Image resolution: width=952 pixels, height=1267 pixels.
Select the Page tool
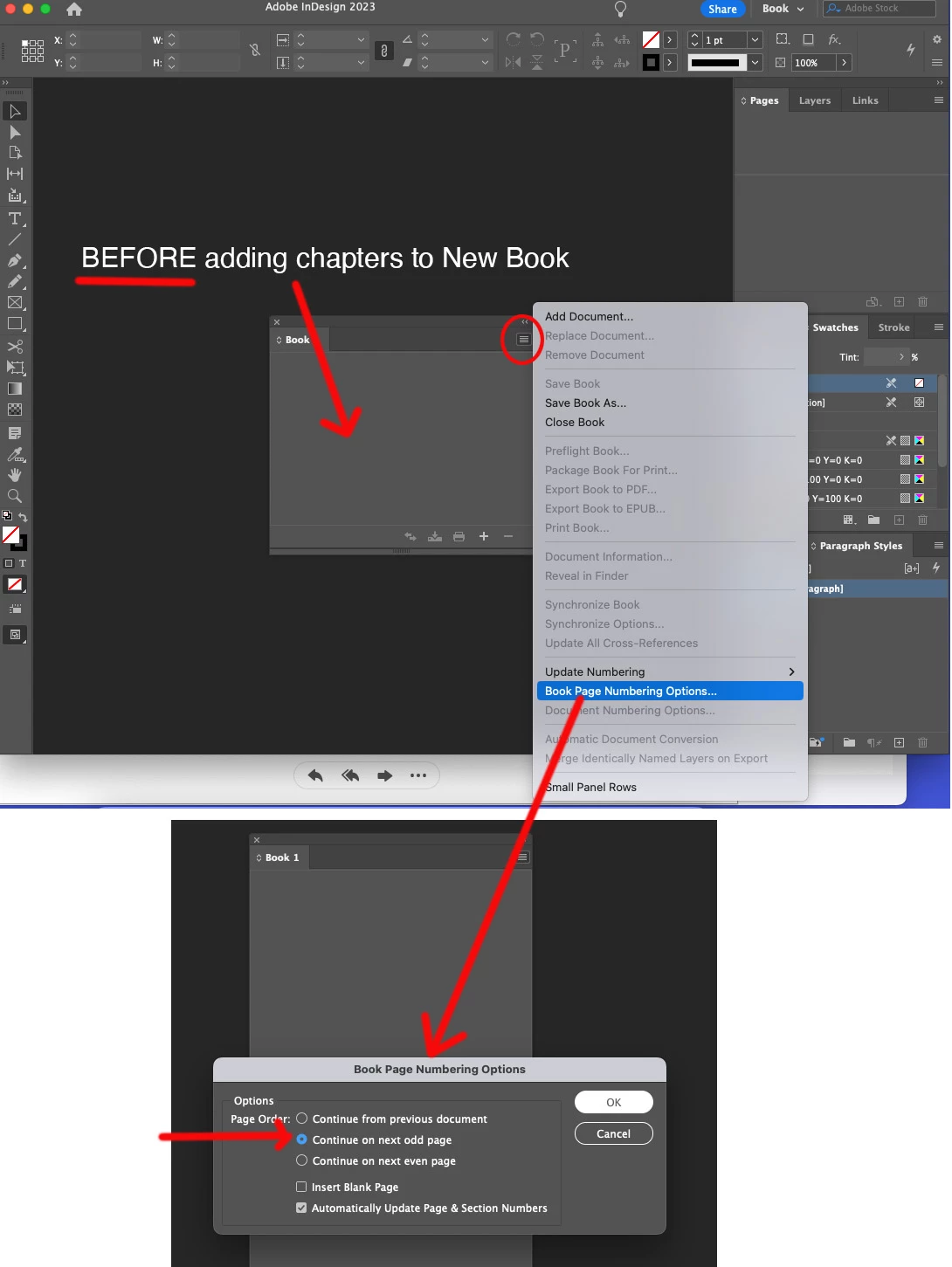click(x=15, y=153)
